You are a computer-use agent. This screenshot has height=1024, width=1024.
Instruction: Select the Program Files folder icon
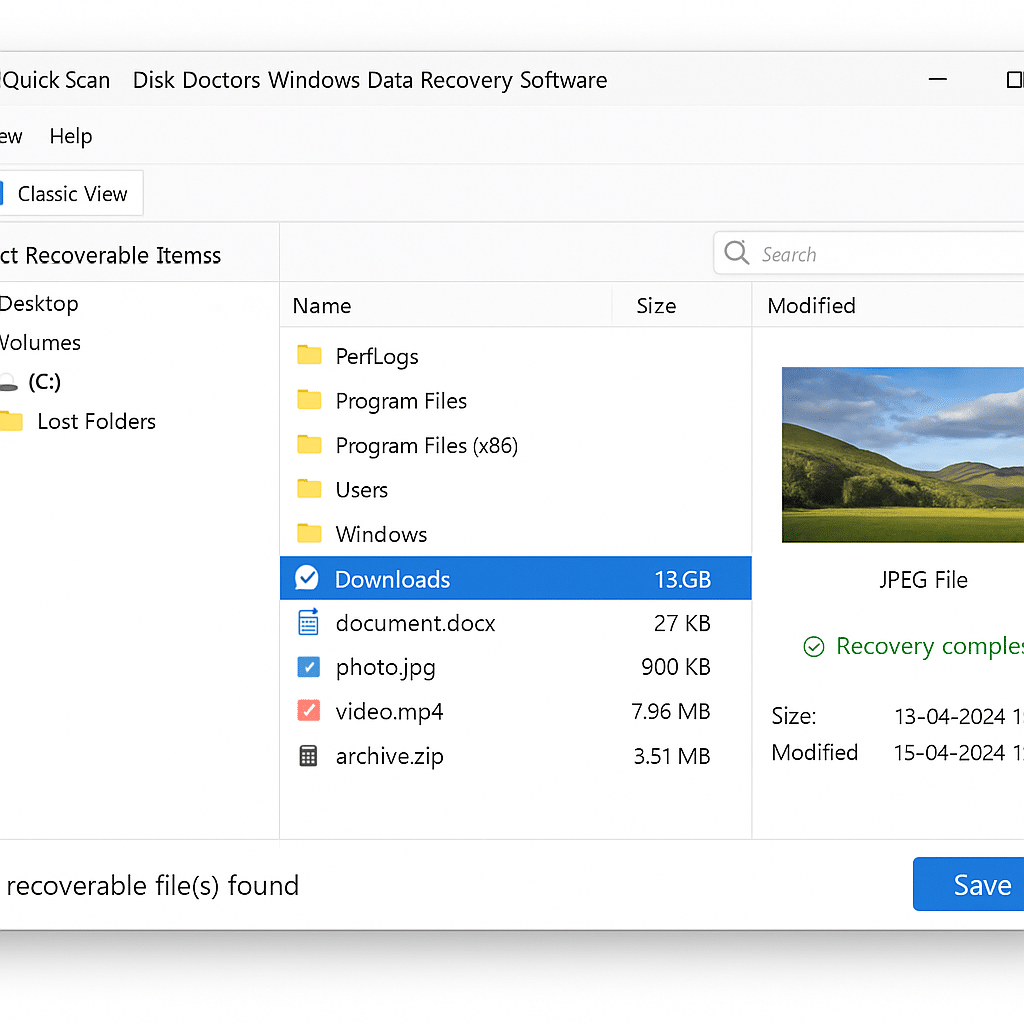click(x=309, y=400)
